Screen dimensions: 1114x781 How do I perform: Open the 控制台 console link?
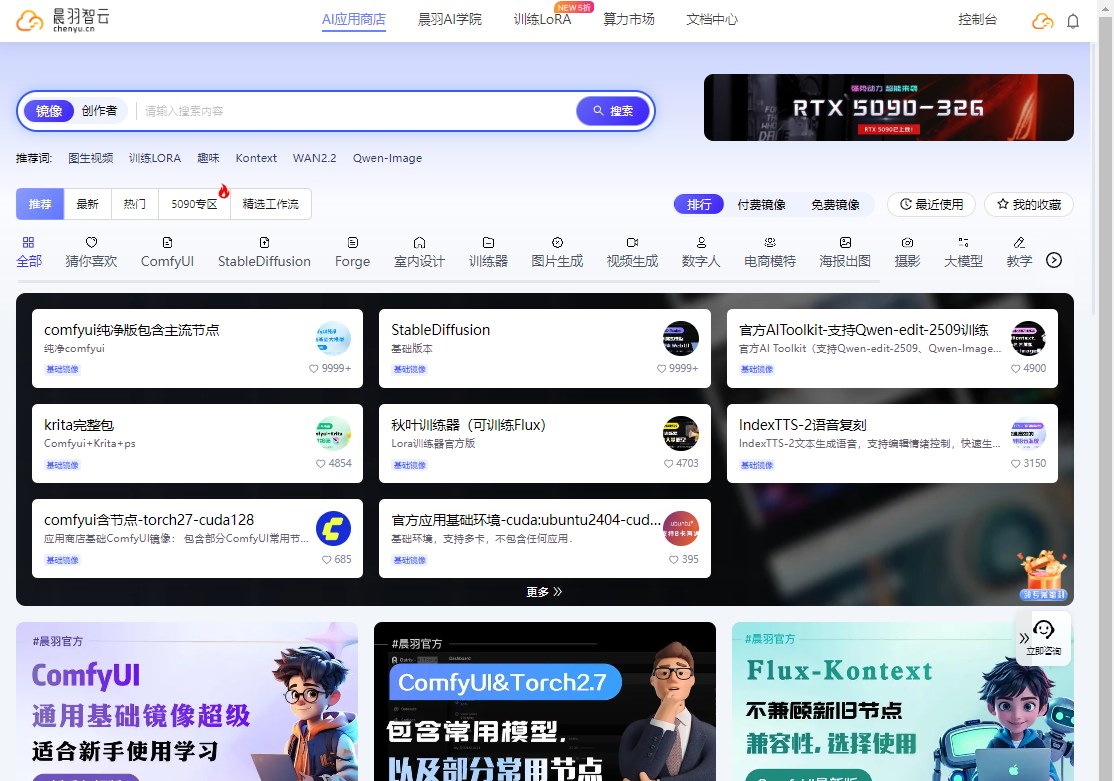(978, 20)
